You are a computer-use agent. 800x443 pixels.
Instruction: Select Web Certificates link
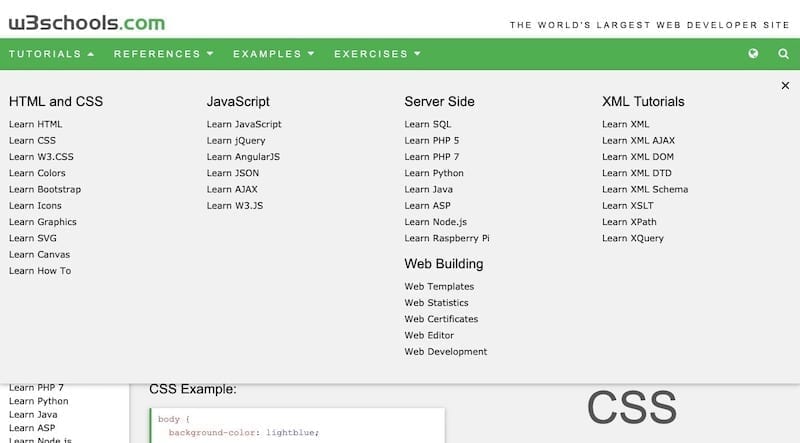(441, 319)
